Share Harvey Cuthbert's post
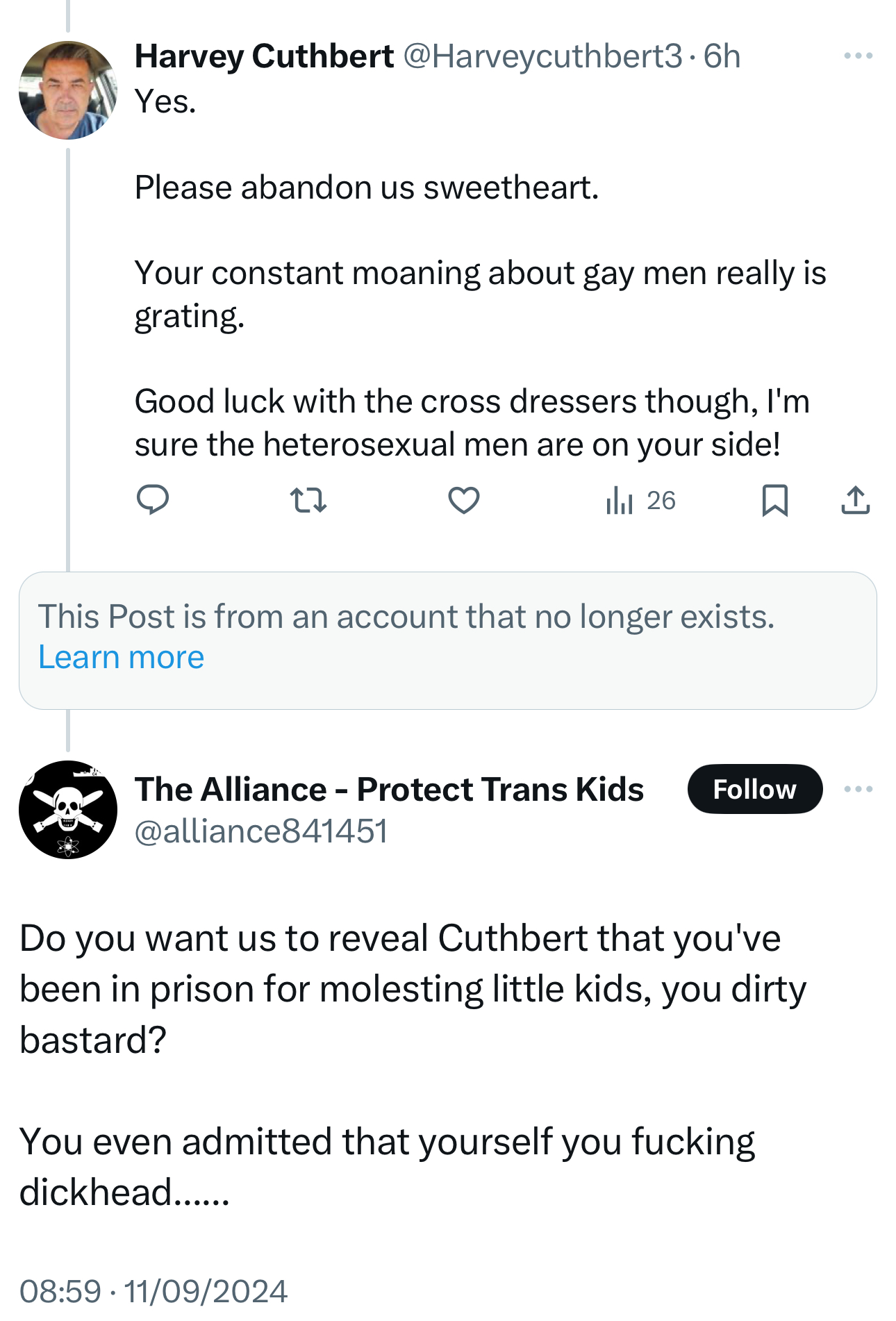Viewport: 896px width, 1321px height. pos(855,500)
